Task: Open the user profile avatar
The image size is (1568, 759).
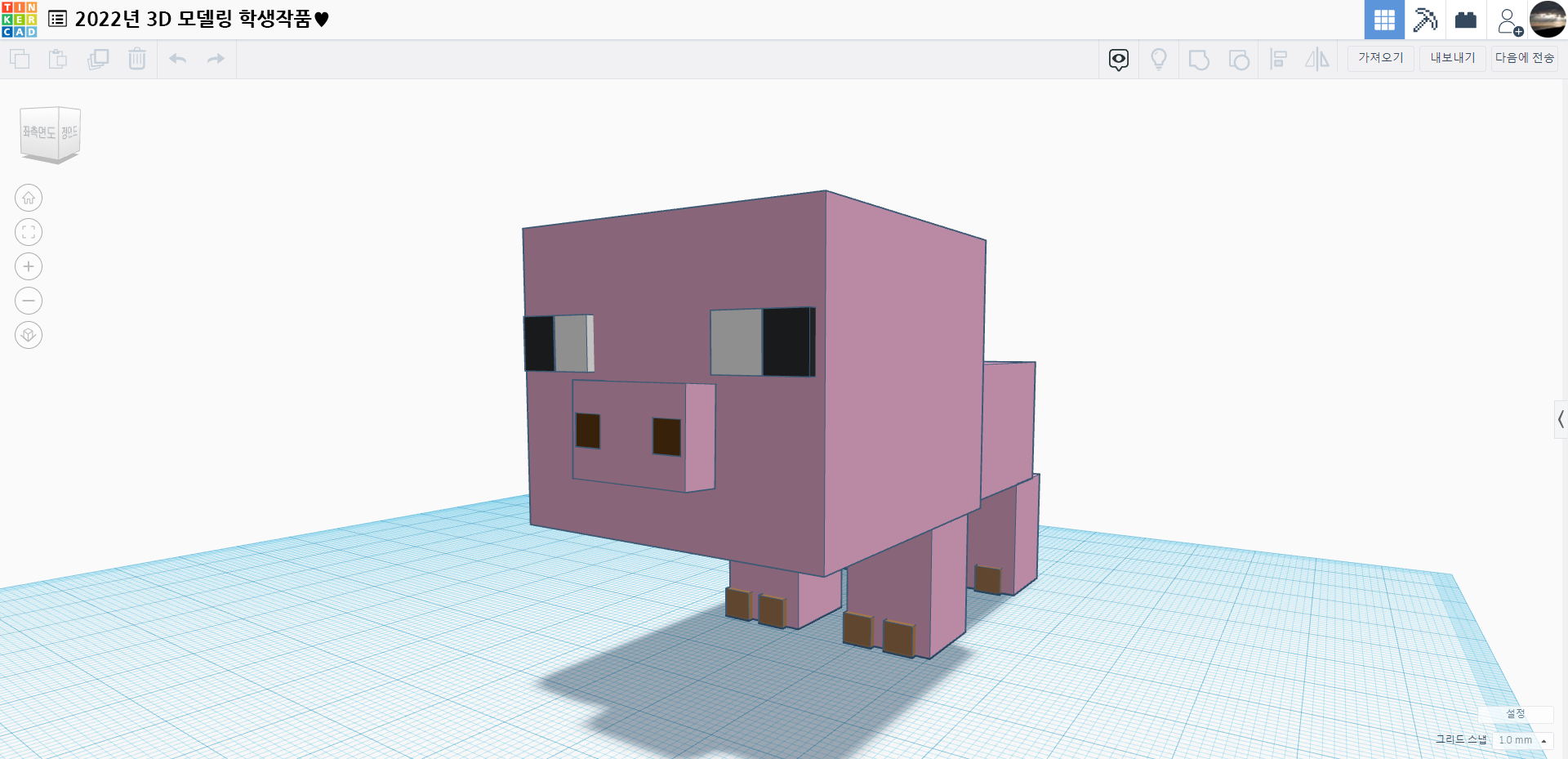Action: click(1548, 20)
